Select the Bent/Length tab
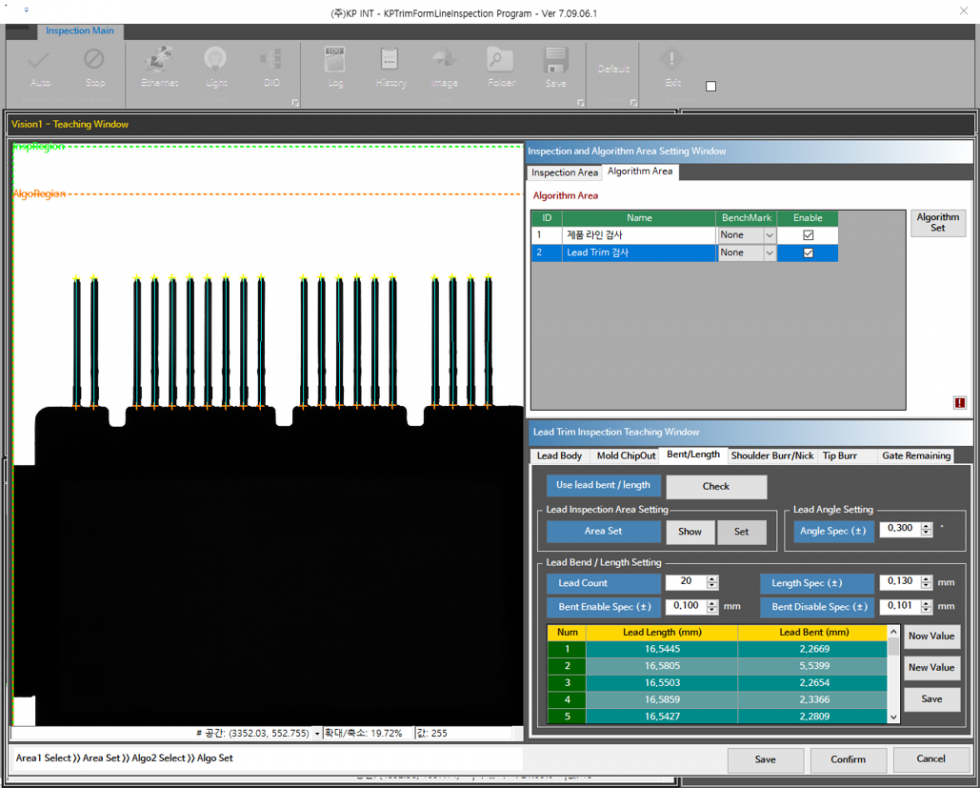Image resolution: width=980 pixels, height=788 pixels. (x=693, y=454)
